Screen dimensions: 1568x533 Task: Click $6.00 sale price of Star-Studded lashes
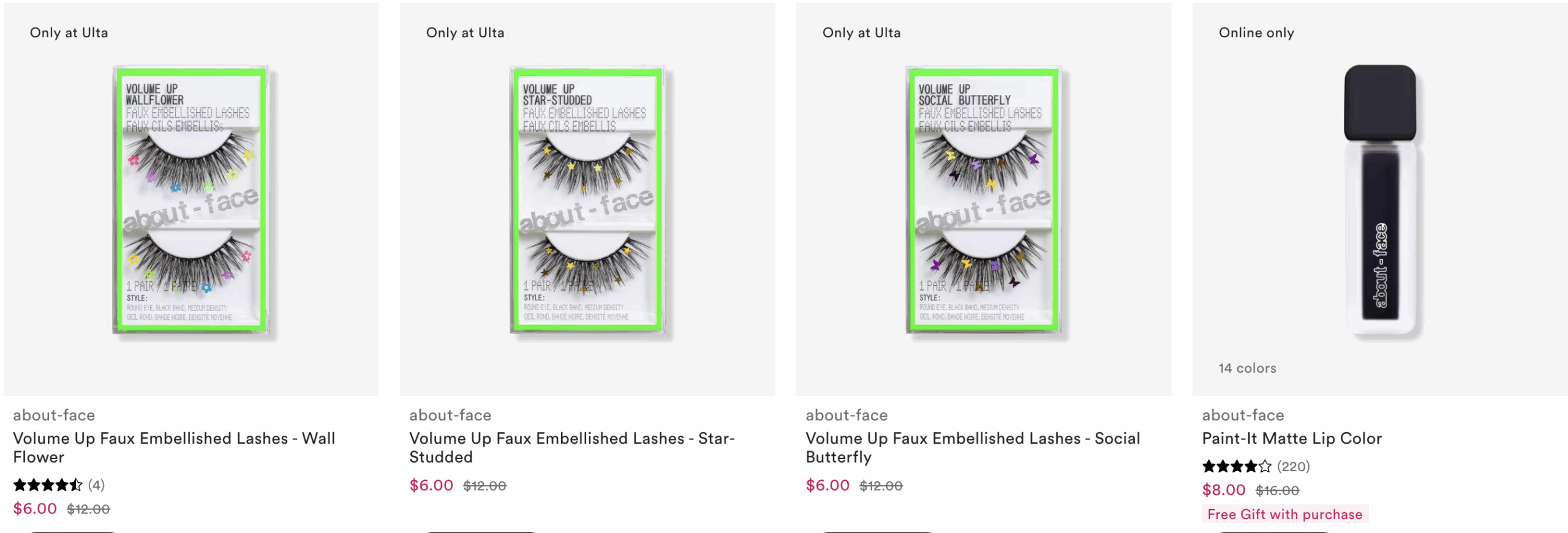[x=431, y=485]
